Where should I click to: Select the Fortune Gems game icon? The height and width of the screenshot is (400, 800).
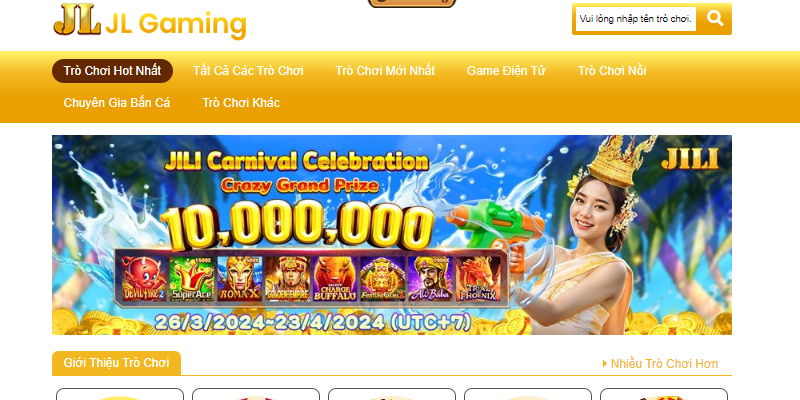[383, 278]
